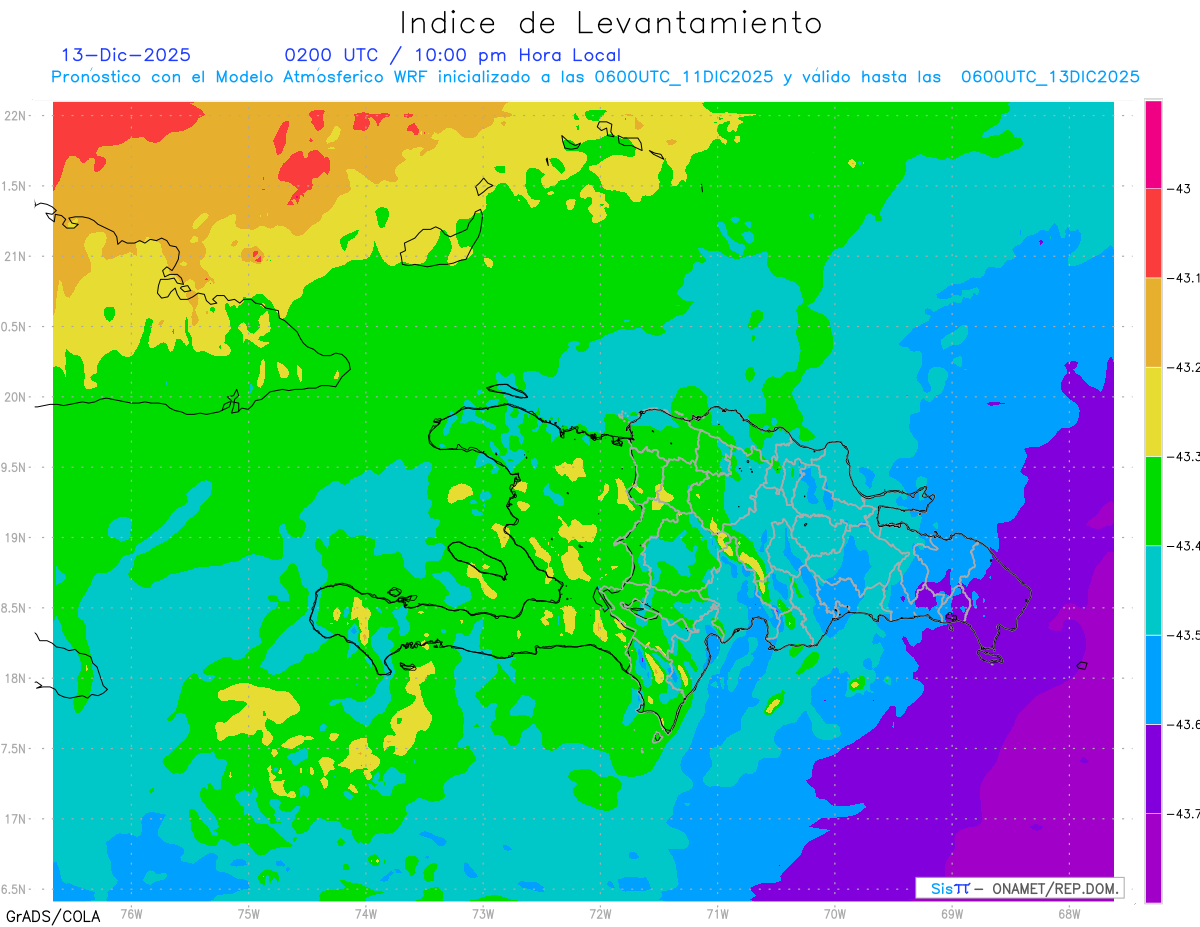
Task: Click the '72W' longitude label
Action: [x=600, y=913]
